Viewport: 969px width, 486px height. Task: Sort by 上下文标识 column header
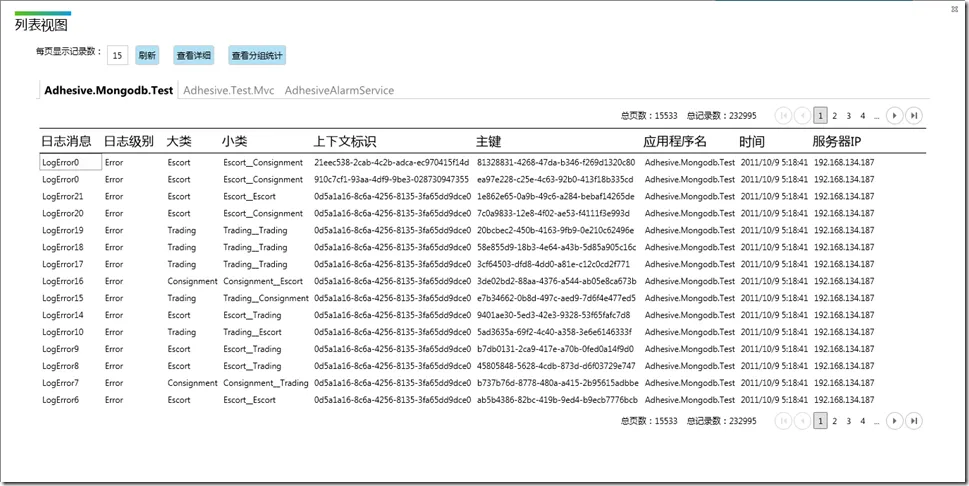click(x=345, y=142)
